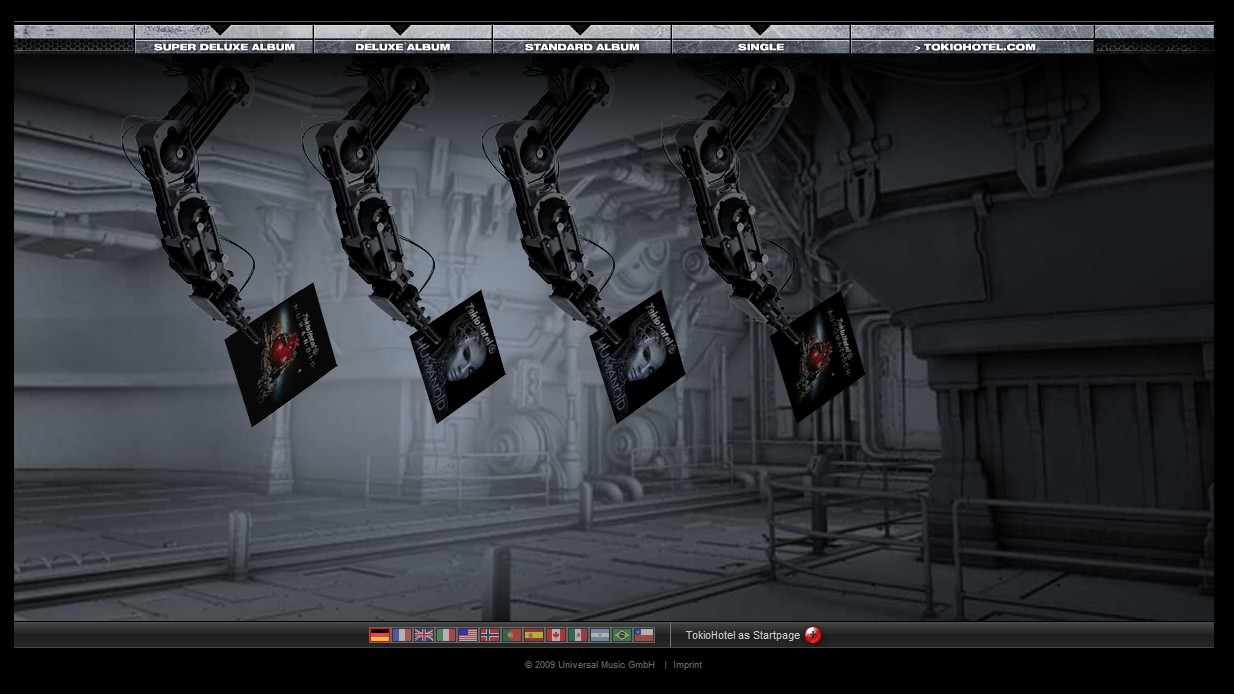Open the Single menu item
The image size is (1234, 694).
[x=761, y=47]
